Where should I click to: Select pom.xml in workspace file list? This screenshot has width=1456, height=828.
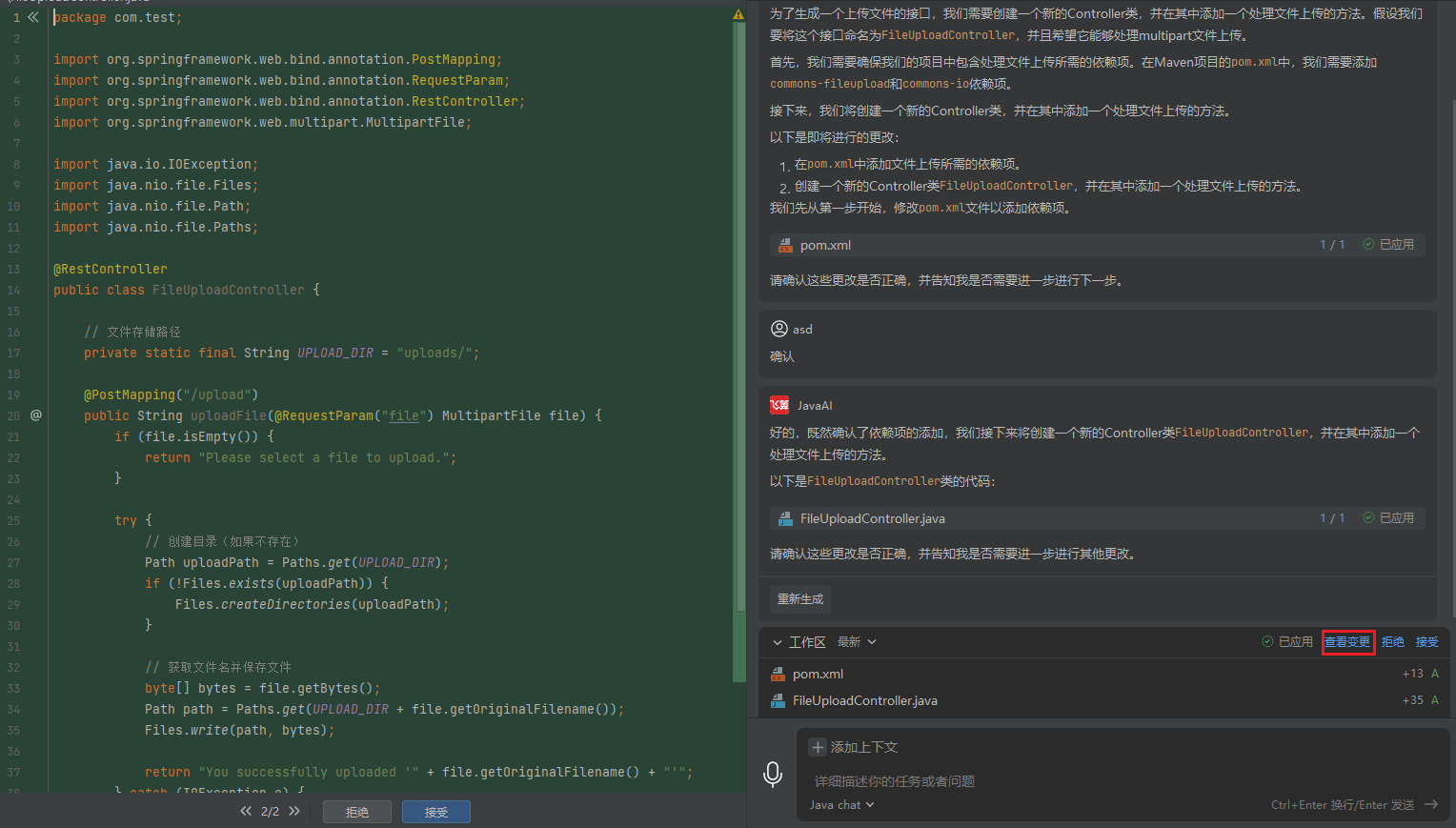click(x=1103, y=674)
